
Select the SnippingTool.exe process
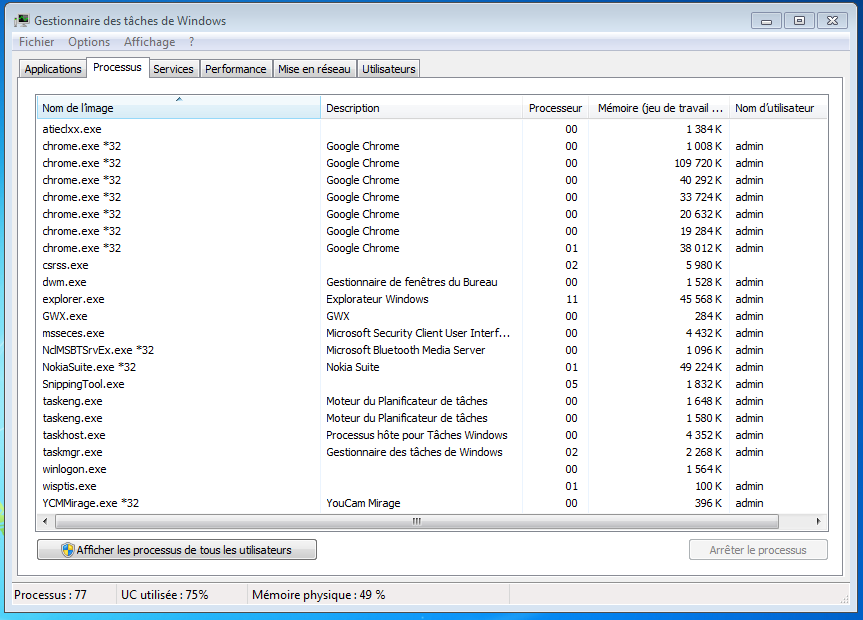click(x=432, y=384)
